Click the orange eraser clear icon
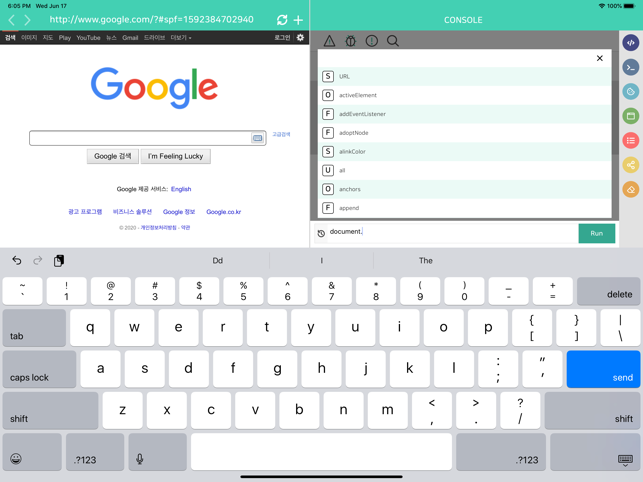 coord(631,189)
